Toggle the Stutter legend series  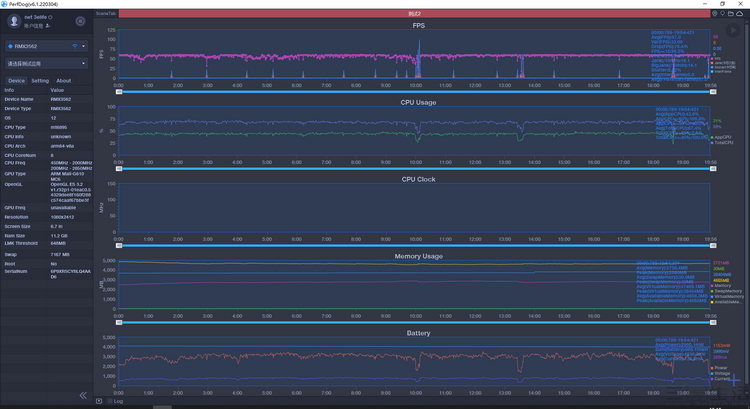point(724,67)
